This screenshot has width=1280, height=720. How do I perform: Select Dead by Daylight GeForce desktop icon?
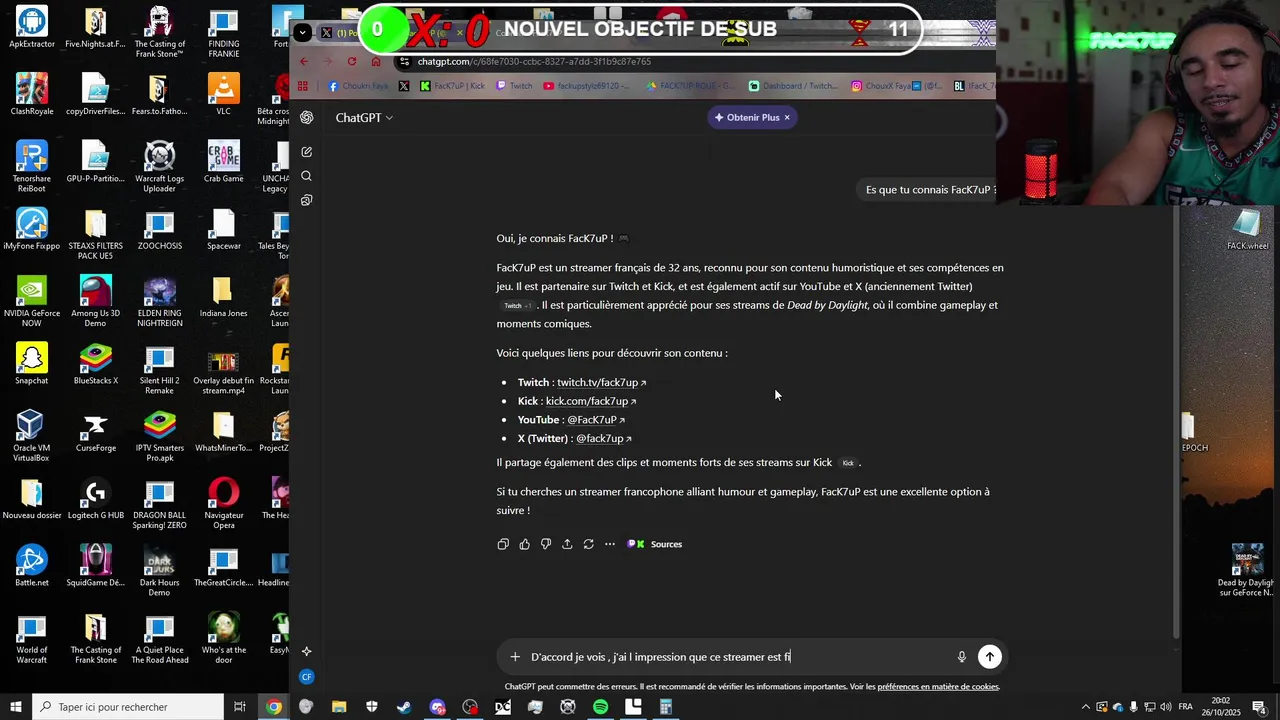[x=1247, y=570]
